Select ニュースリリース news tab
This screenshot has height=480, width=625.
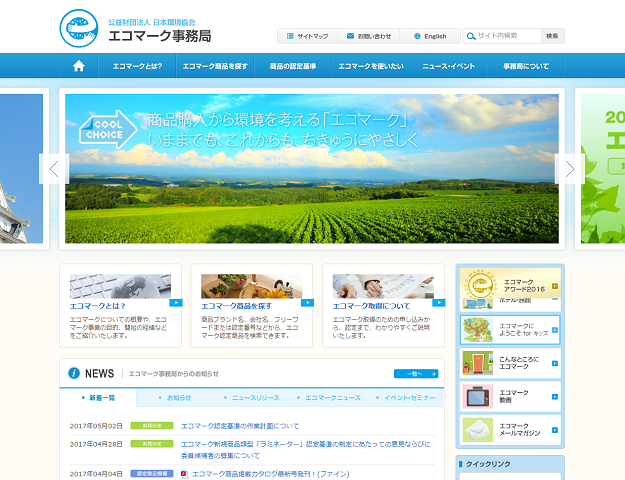252,398
